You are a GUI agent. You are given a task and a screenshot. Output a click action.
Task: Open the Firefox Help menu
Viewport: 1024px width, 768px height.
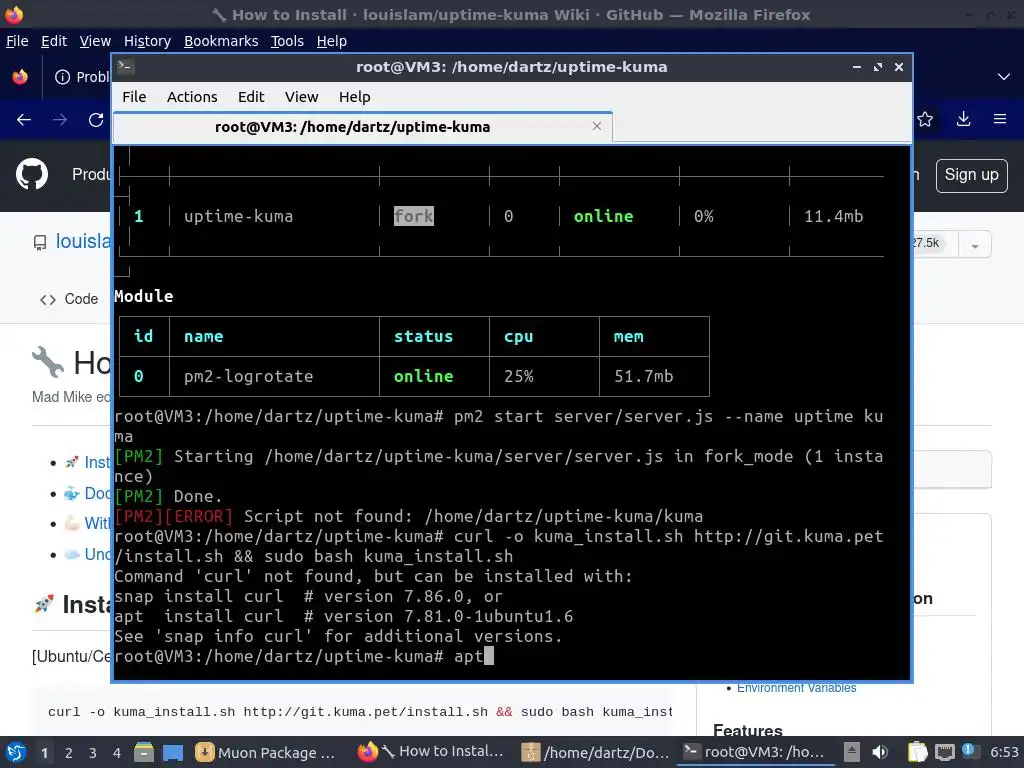click(x=332, y=41)
